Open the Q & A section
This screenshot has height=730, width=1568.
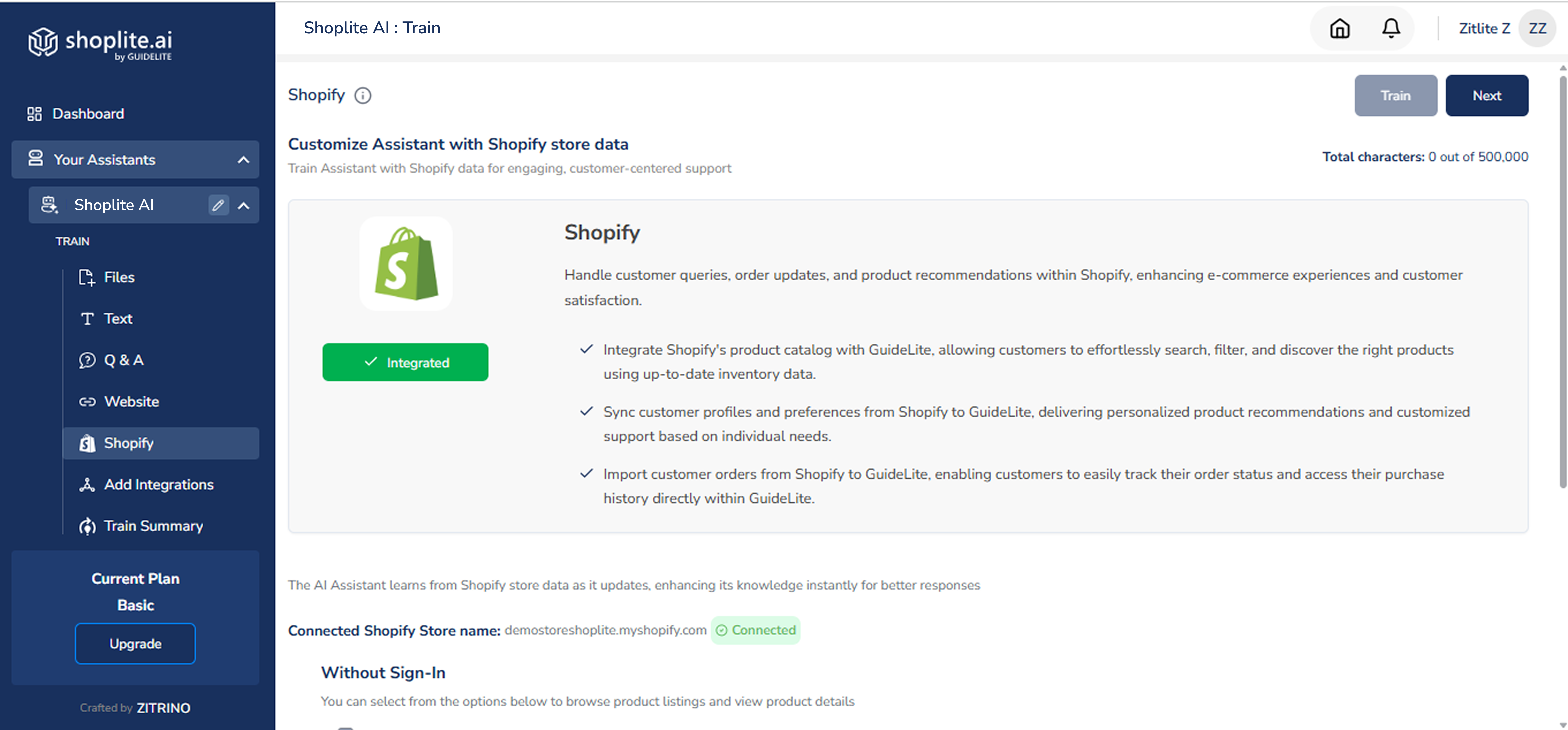coord(124,360)
